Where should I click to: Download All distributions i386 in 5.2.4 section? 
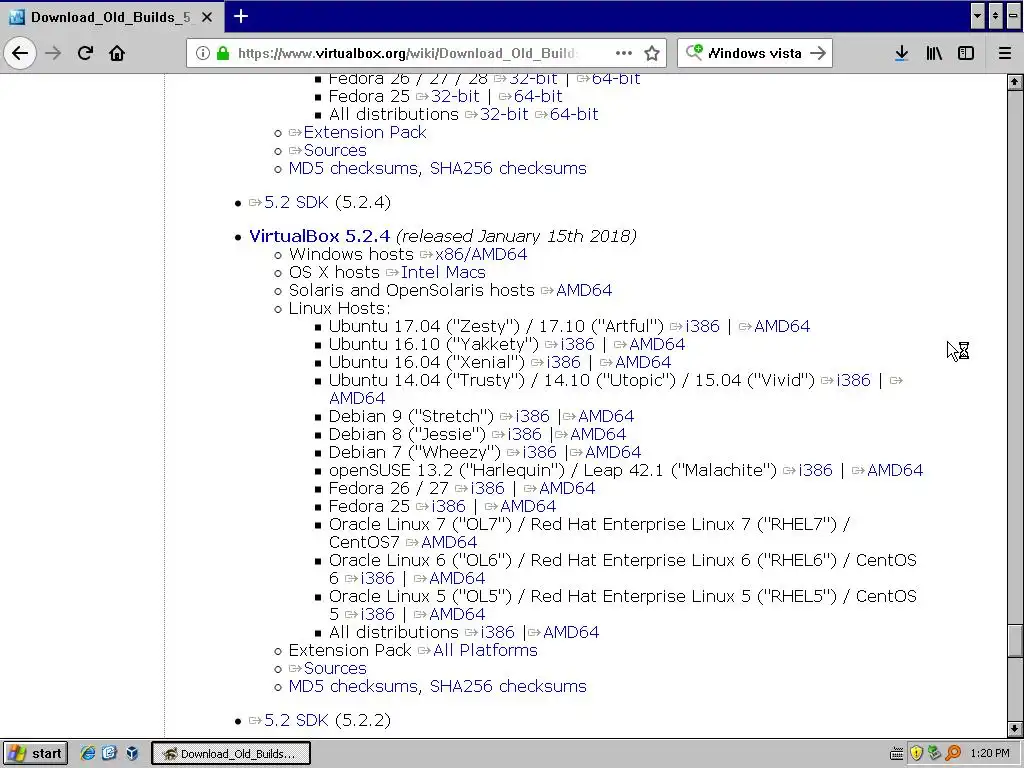click(x=497, y=632)
